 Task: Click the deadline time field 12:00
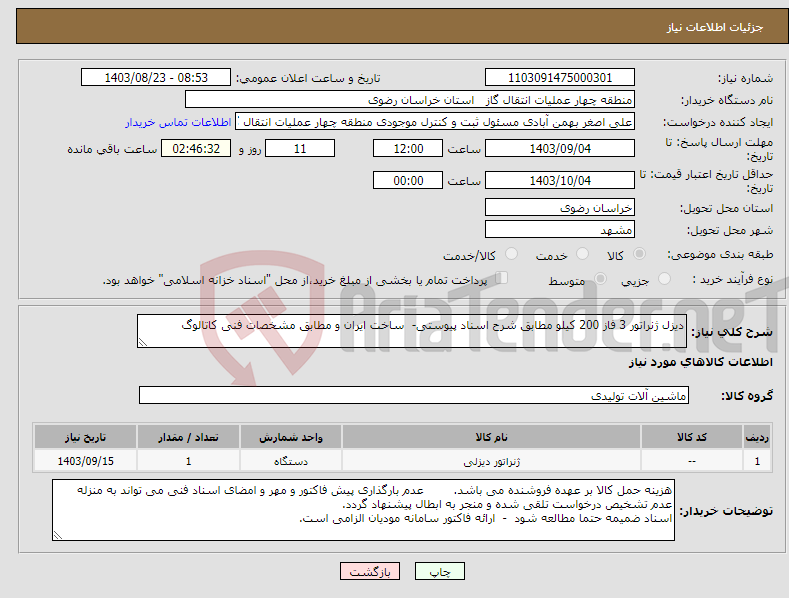(408, 148)
